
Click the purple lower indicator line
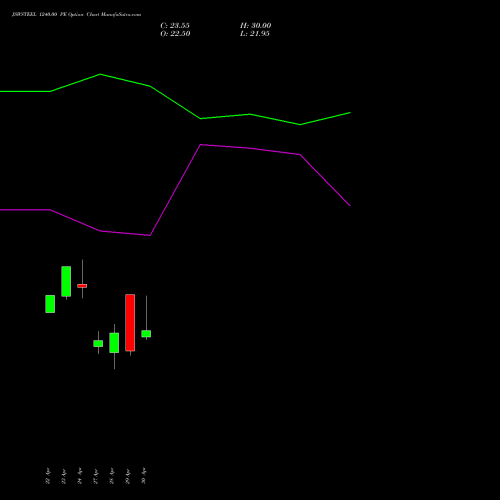[x=175, y=190]
